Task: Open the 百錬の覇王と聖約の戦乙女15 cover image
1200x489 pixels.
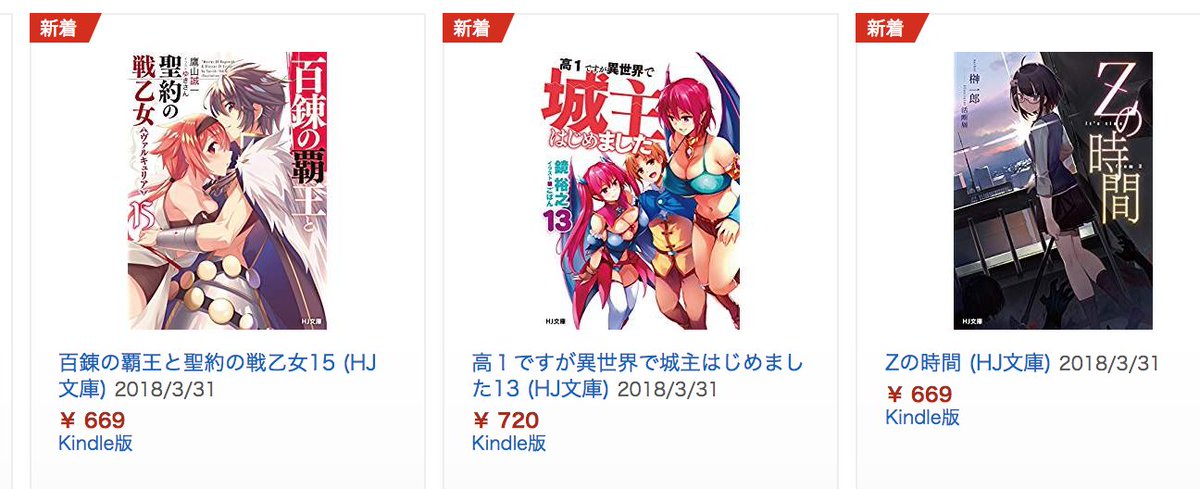Action: coord(227,190)
